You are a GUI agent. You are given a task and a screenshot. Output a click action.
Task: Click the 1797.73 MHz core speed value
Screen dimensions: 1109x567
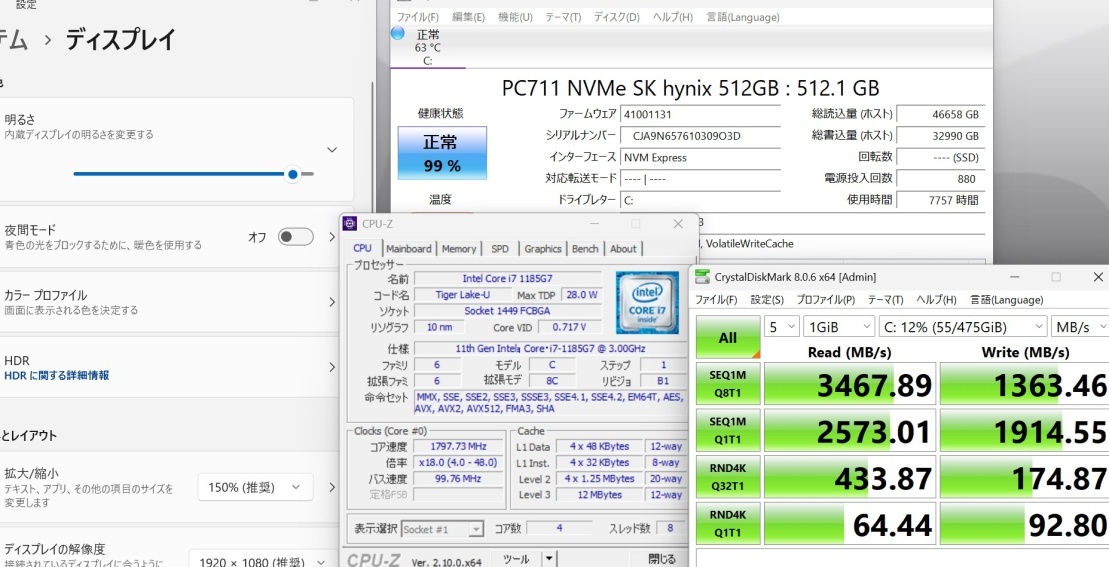point(458,446)
